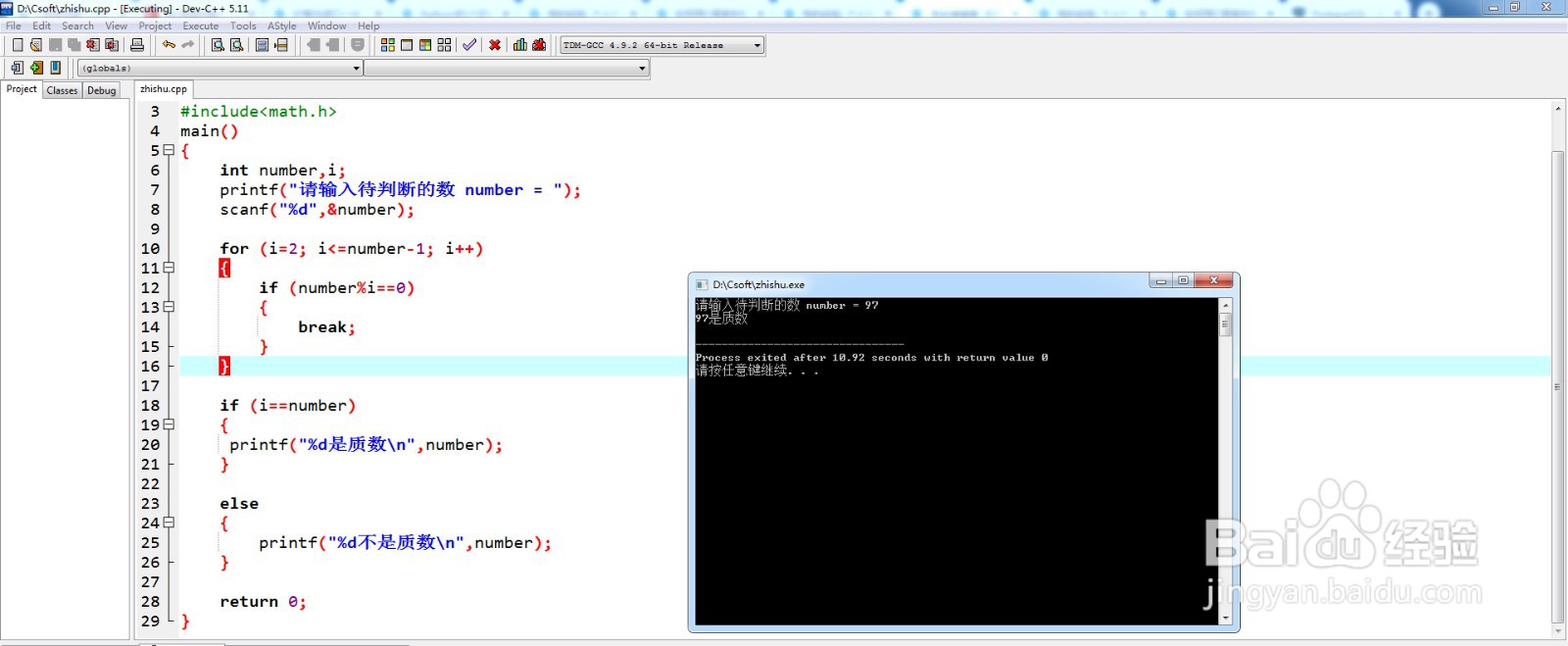Click the Open file toolbar icon
Viewport: 1568px width, 646px height.
36,45
